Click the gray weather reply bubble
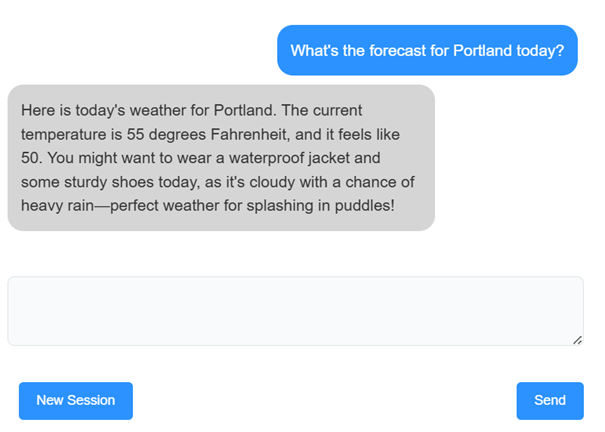 pyautogui.click(x=221, y=158)
